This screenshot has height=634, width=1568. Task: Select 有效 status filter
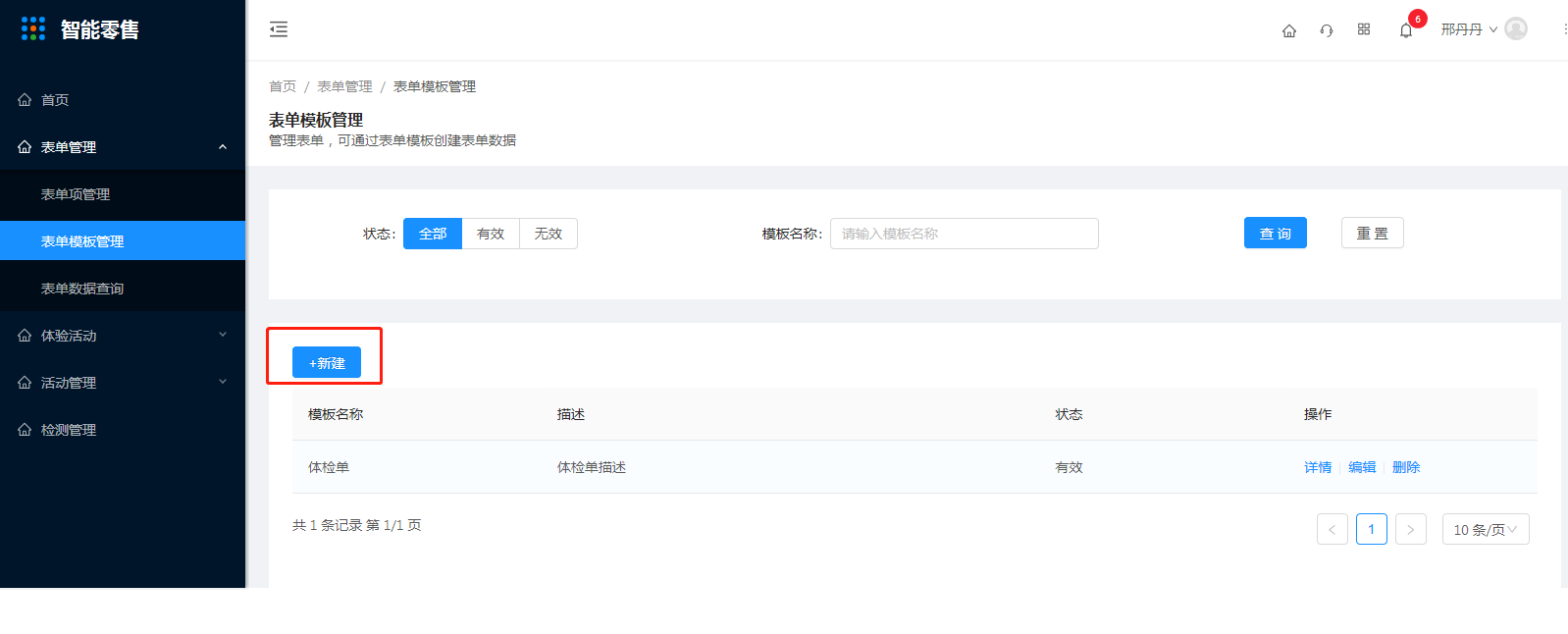click(x=491, y=234)
